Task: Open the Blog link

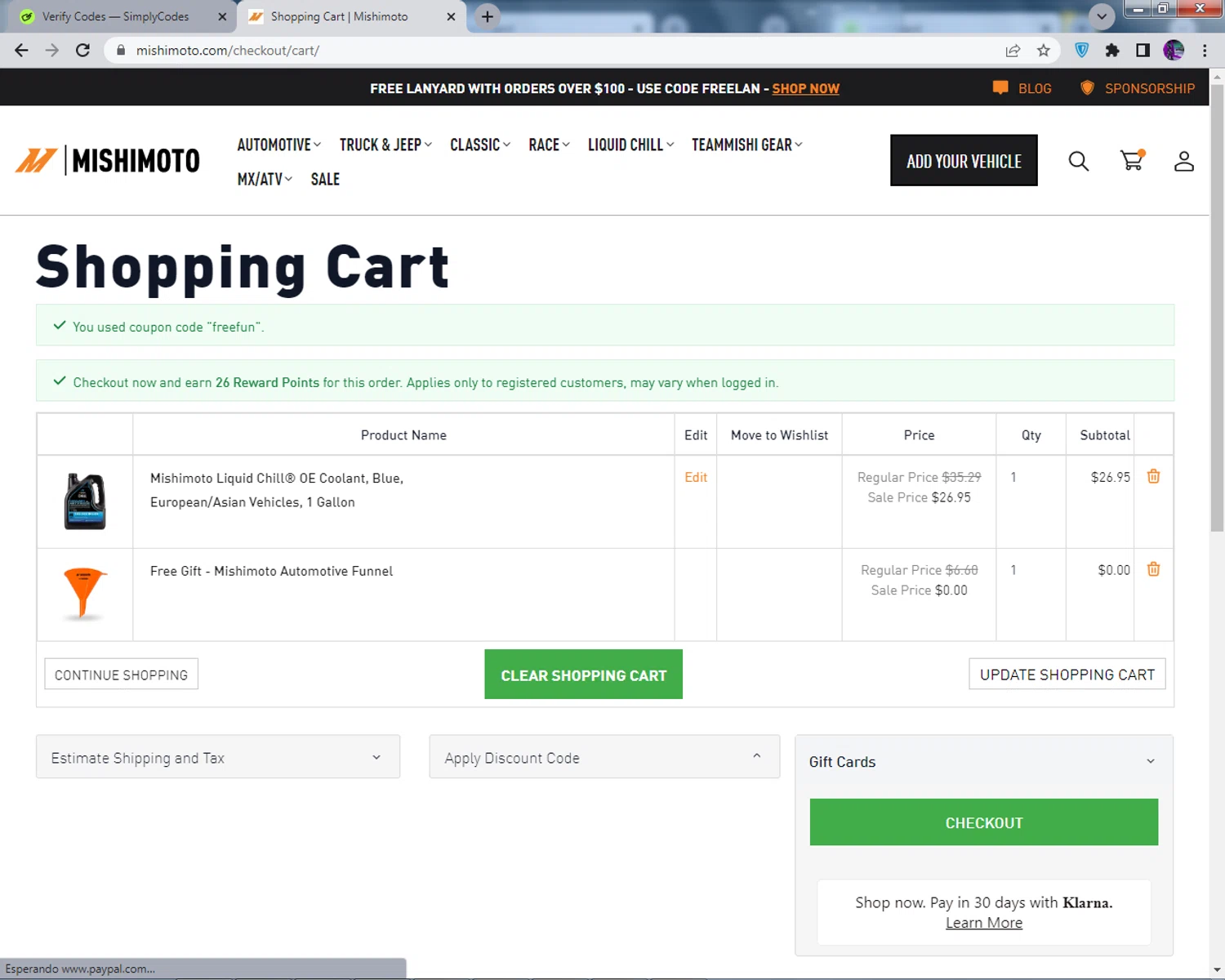Action: click(x=1022, y=88)
